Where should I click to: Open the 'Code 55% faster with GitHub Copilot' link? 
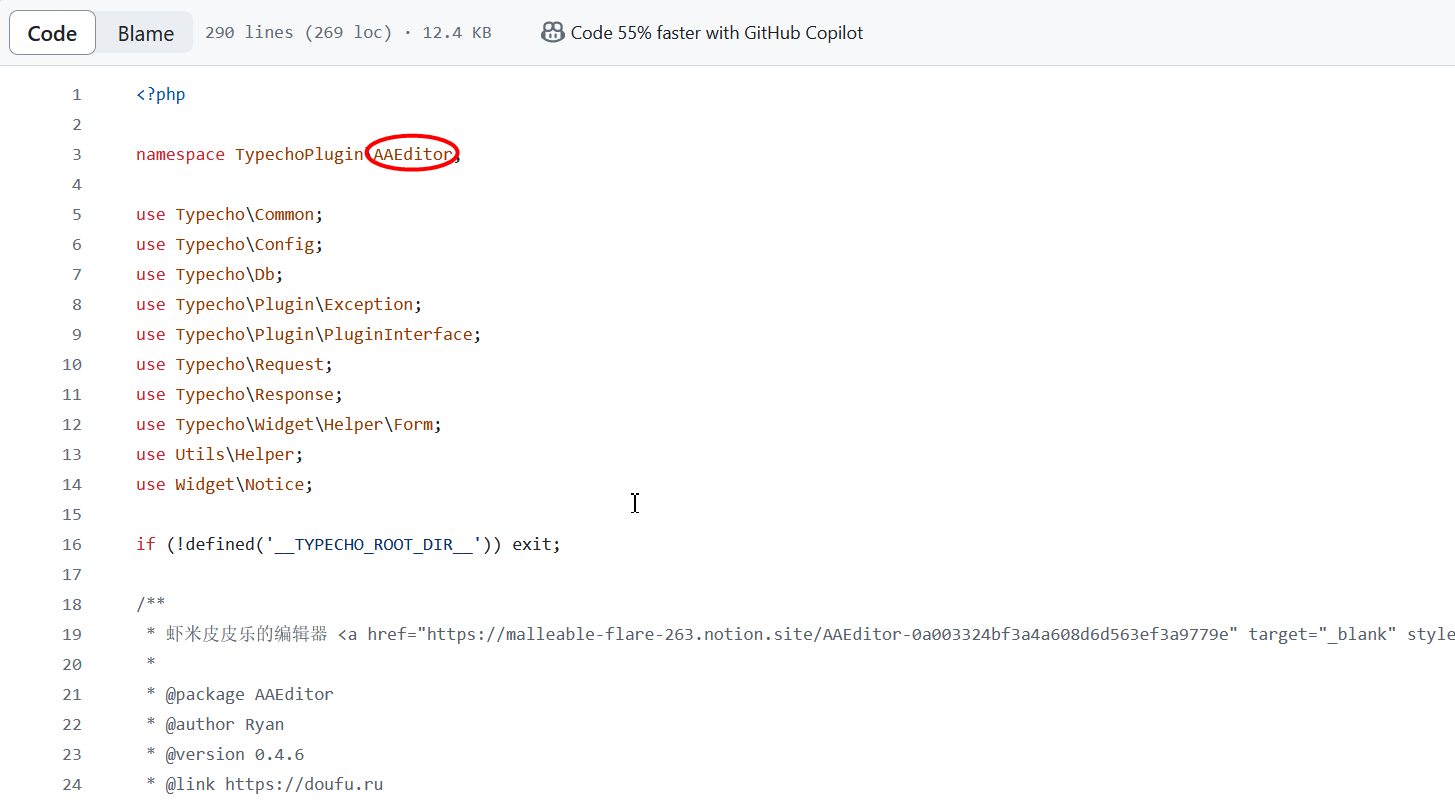[x=716, y=33]
